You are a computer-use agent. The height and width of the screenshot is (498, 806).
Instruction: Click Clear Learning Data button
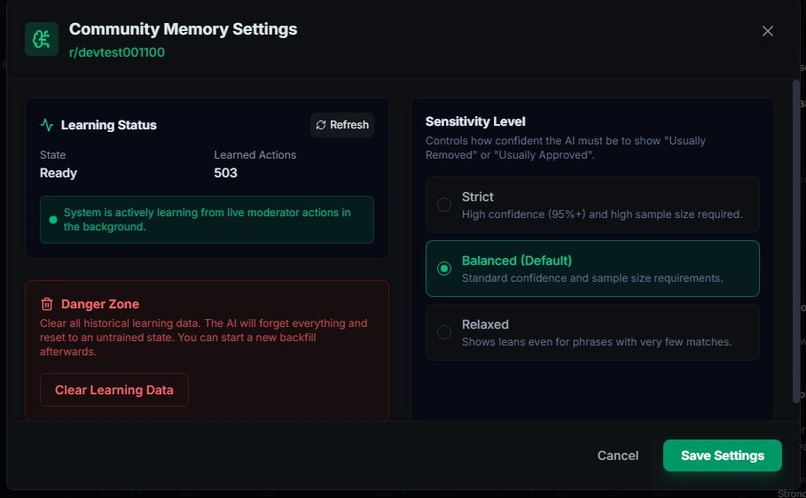click(114, 390)
